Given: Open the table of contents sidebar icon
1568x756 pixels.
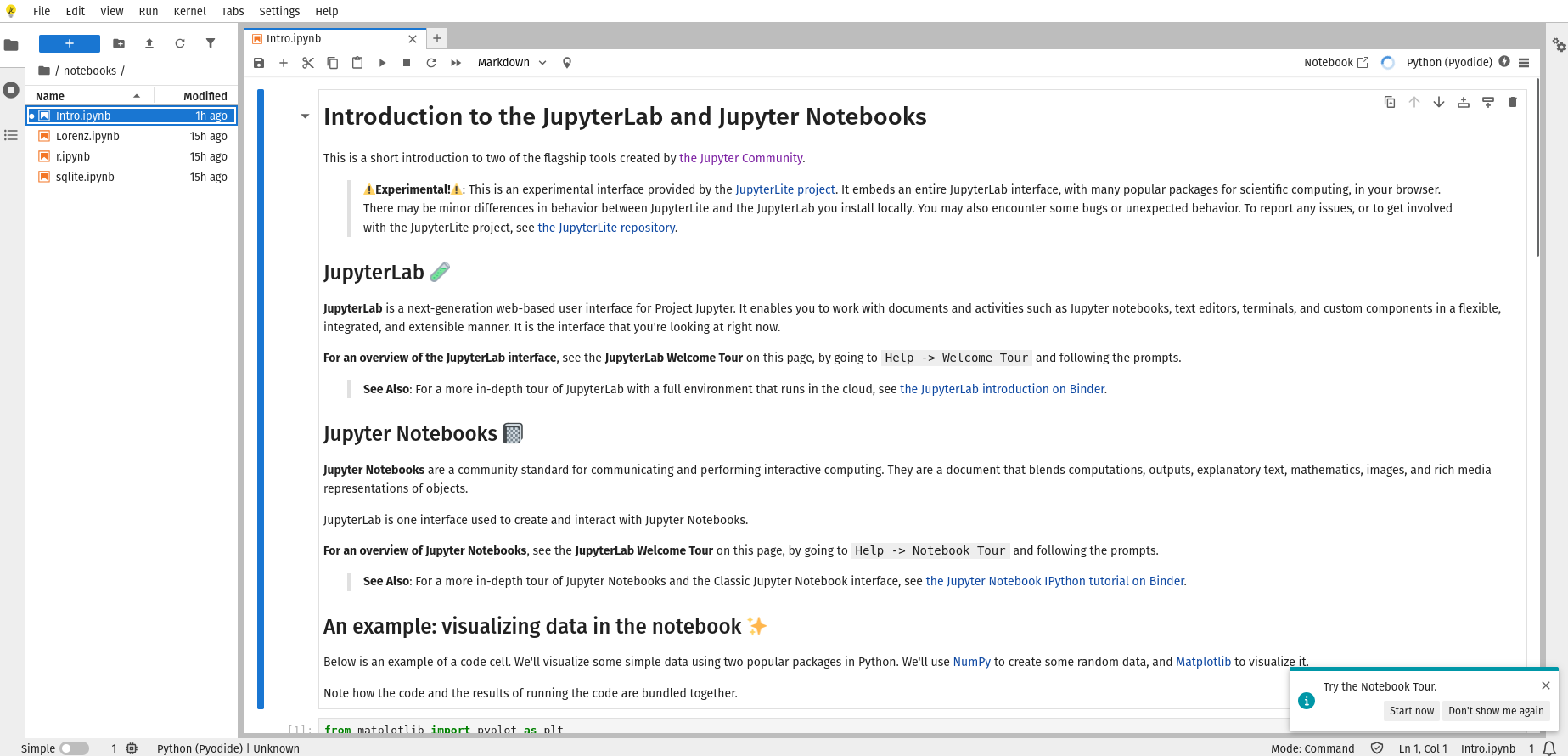Looking at the screenshot, I should pyautogui.click(x=11, y=135).
